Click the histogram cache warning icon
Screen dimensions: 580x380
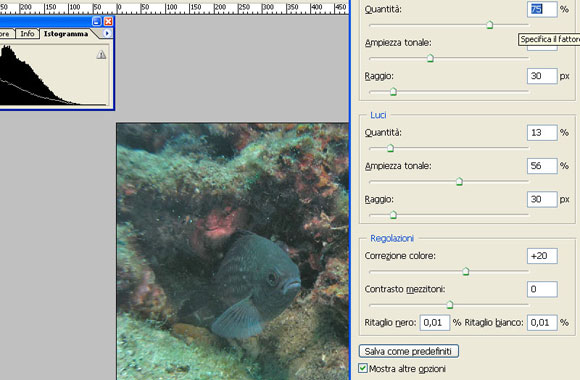101,55
